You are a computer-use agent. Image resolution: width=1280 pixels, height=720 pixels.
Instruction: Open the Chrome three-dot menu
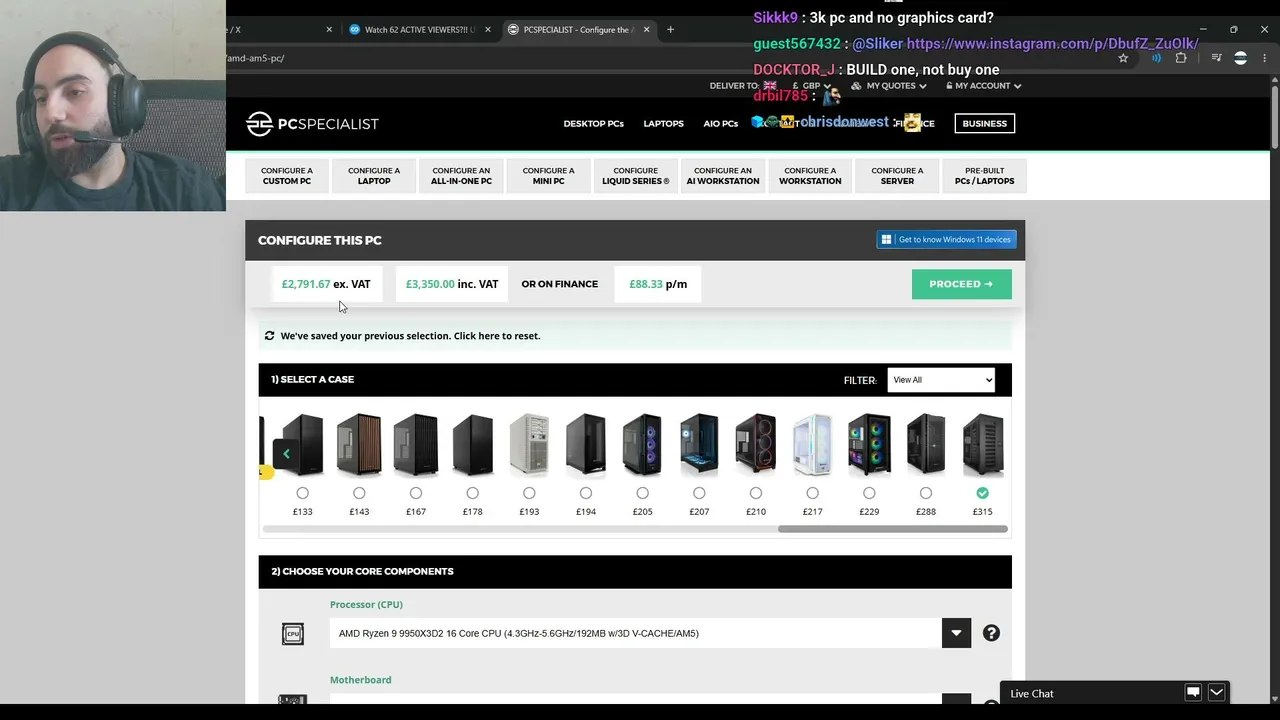pos(1265,58)
